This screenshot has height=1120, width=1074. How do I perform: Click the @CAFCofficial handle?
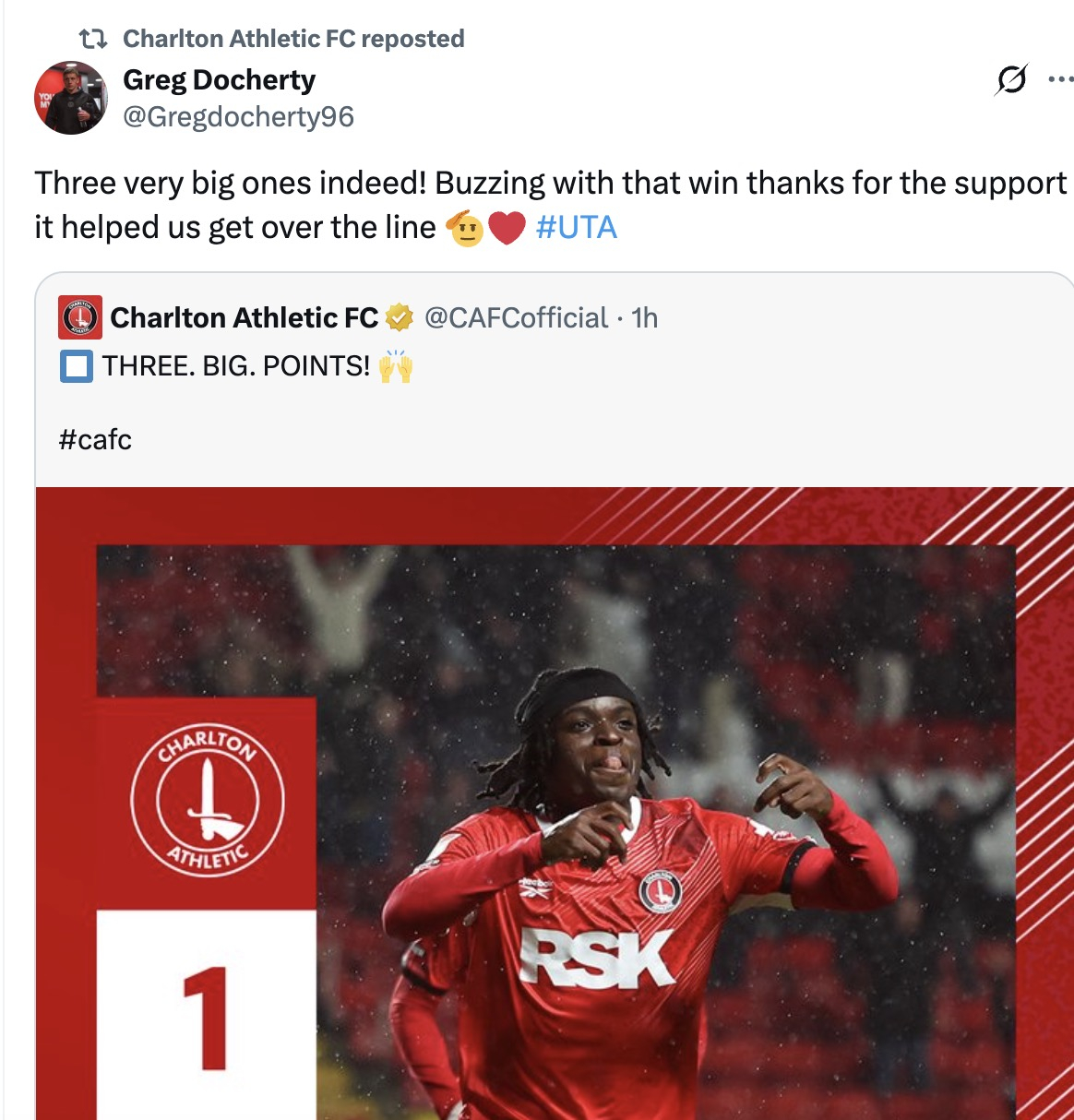click(516, 317)
